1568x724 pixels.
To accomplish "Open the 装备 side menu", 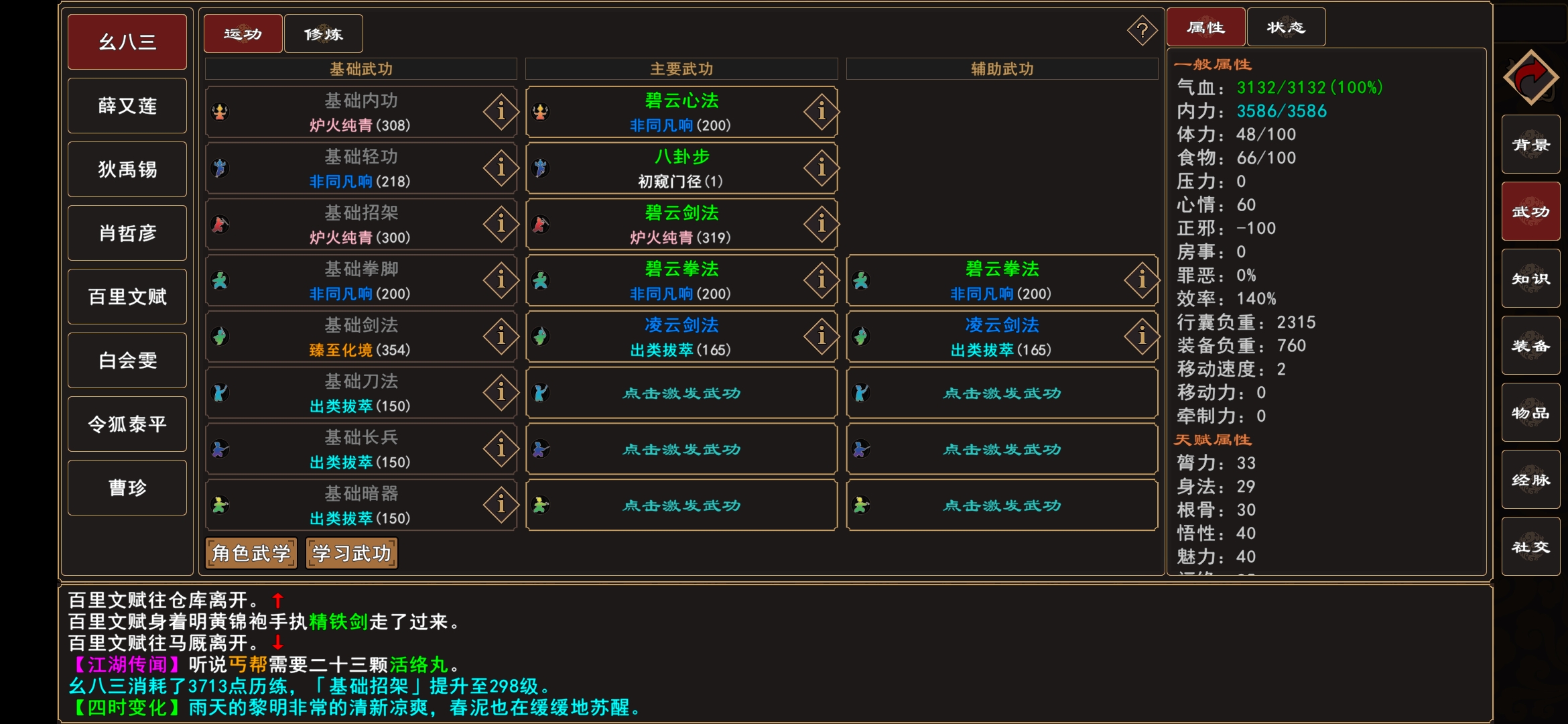I will [x=1530, y=345].
